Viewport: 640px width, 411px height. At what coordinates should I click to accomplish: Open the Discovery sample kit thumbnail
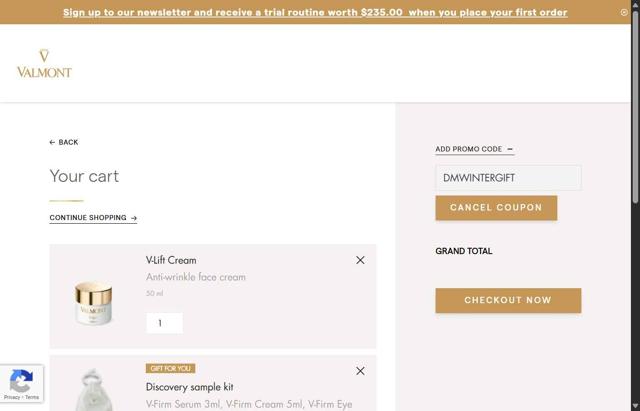[94, 388]
